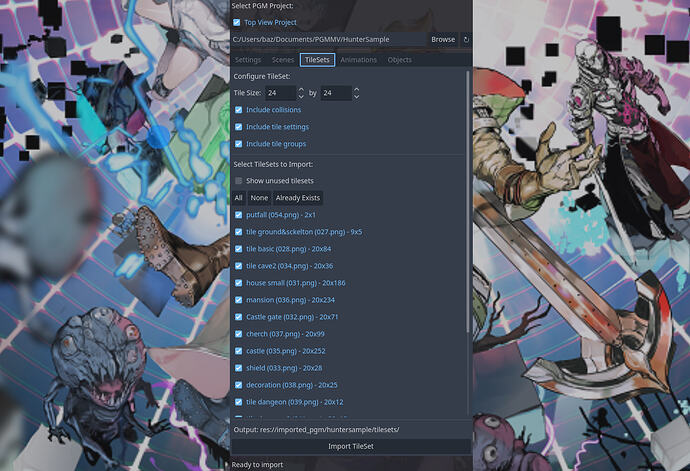Click the project path input field
690x471 pixels.
coord(329,40)
